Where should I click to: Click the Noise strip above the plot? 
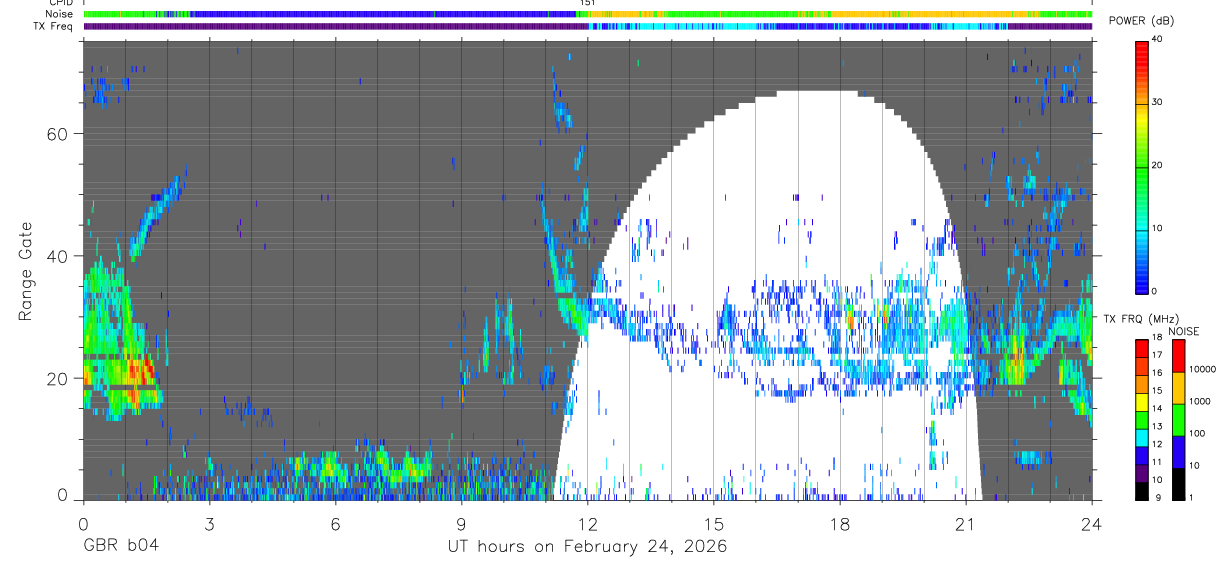[x=587, y=15]
